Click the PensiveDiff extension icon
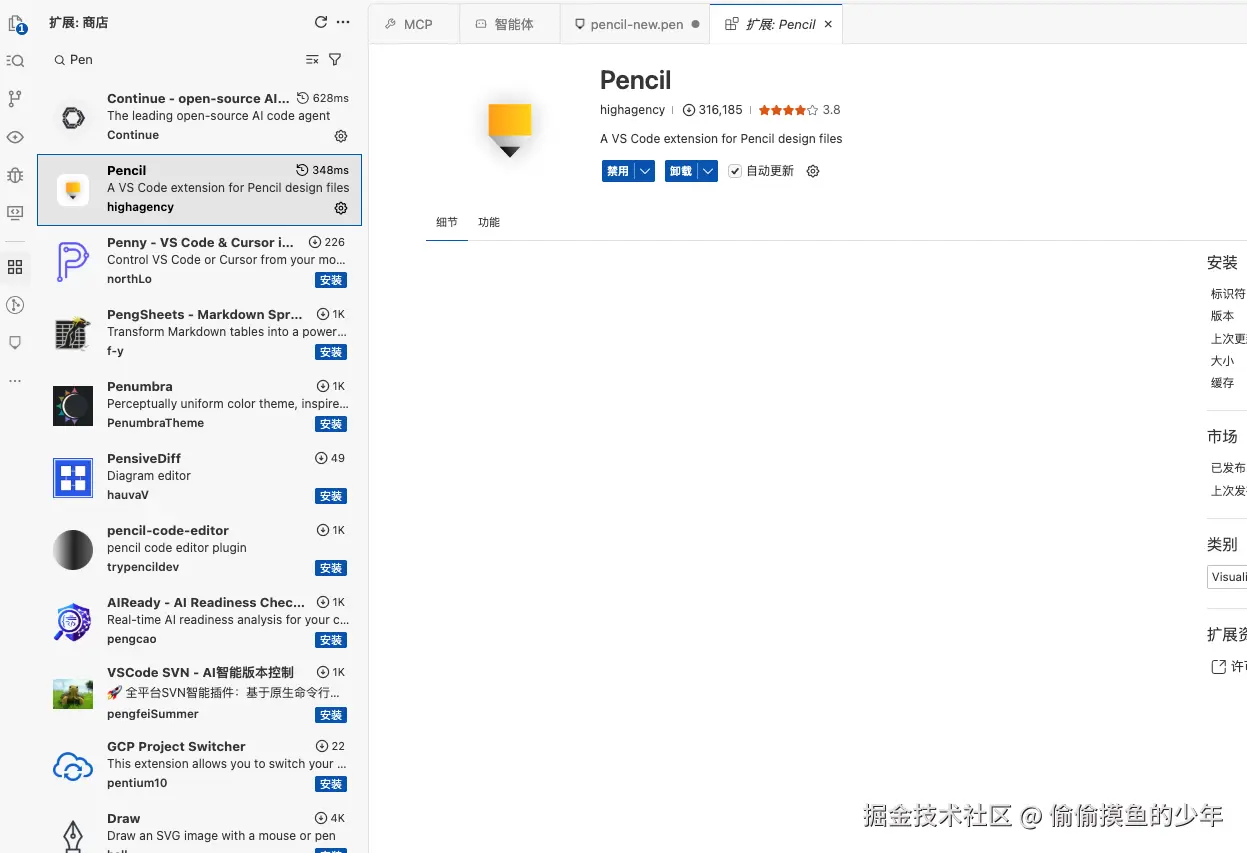1247x853 pixels. click(73, 477)
